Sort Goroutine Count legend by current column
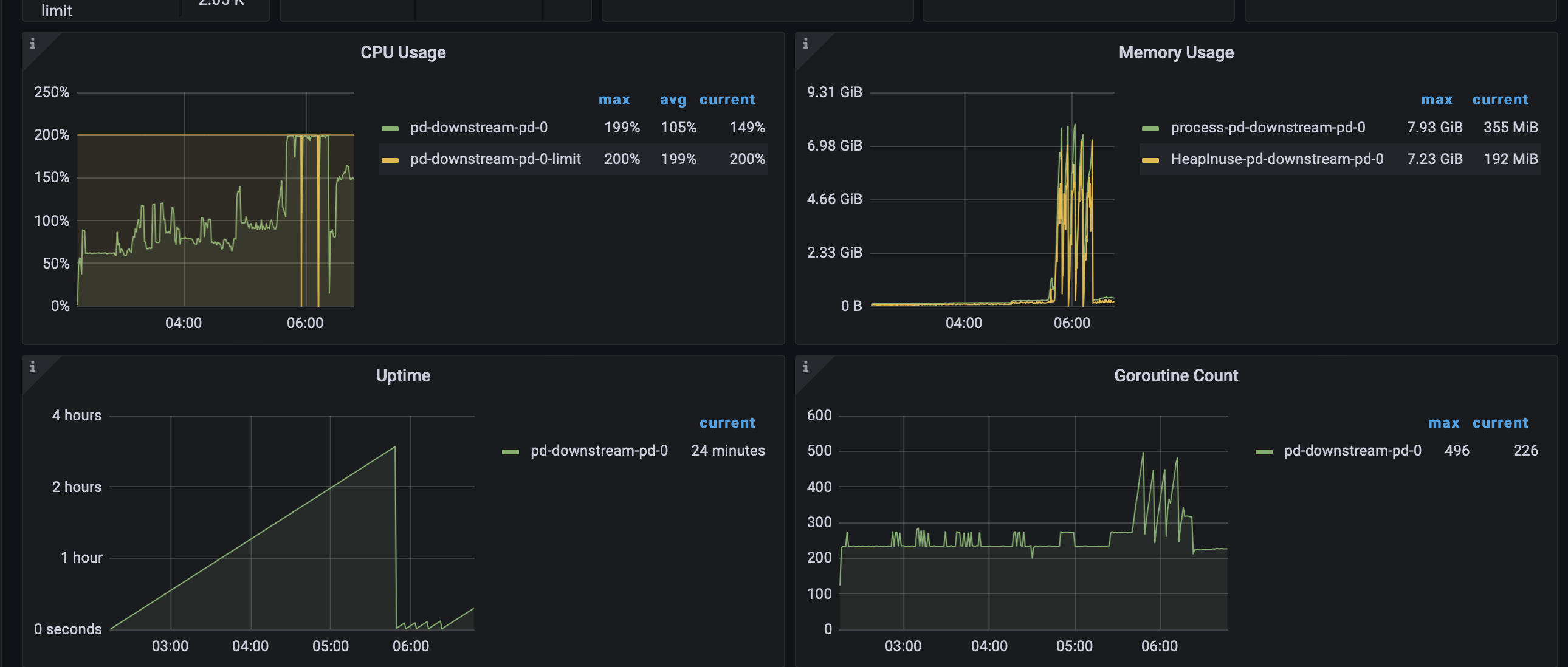Viewport: 1568px width, 667px height. click(1500, 422)
